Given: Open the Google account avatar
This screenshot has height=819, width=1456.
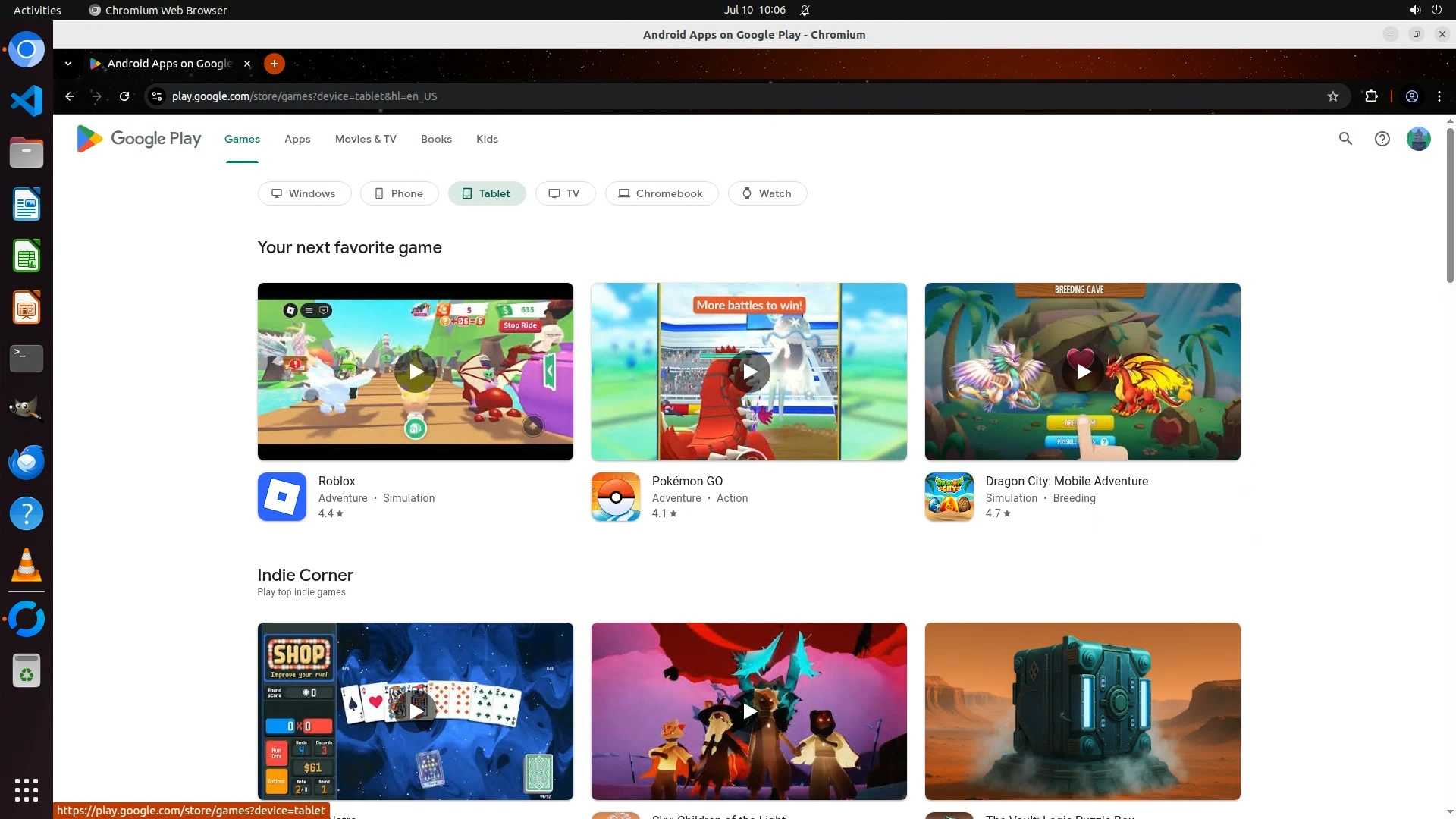Looking at the screenshot, I should 1418,139.
